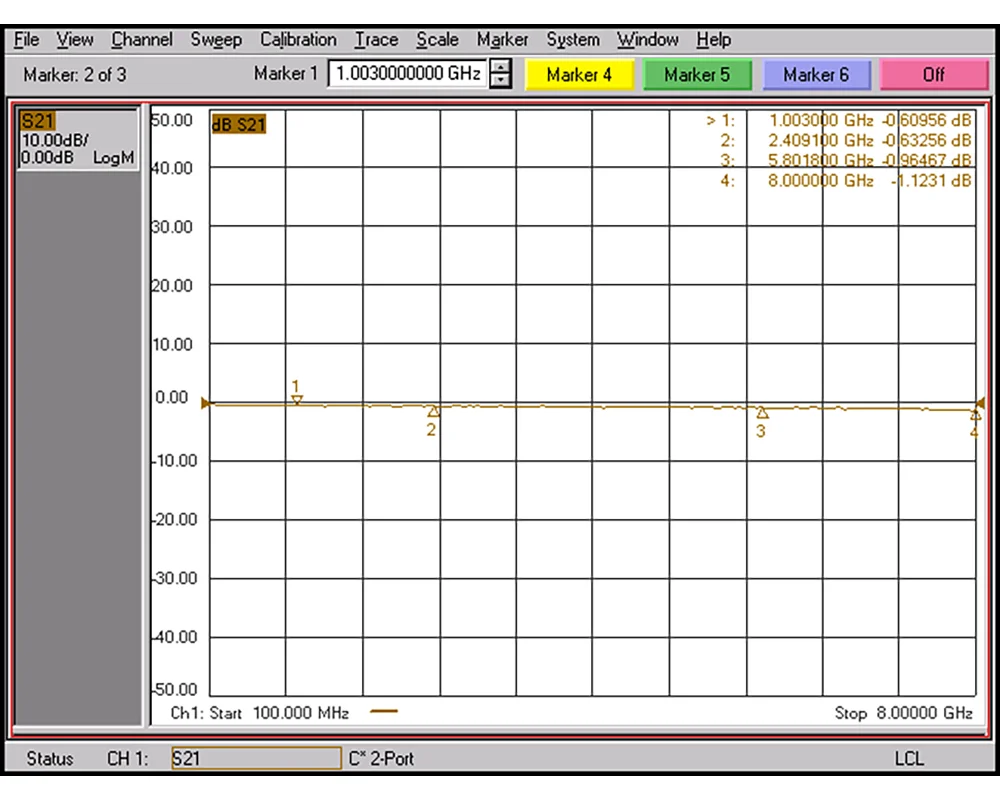The width and height of the screenshot is (1000, 800).
Task: Activate the green Marker 5 button
Action: pos(697,75)
